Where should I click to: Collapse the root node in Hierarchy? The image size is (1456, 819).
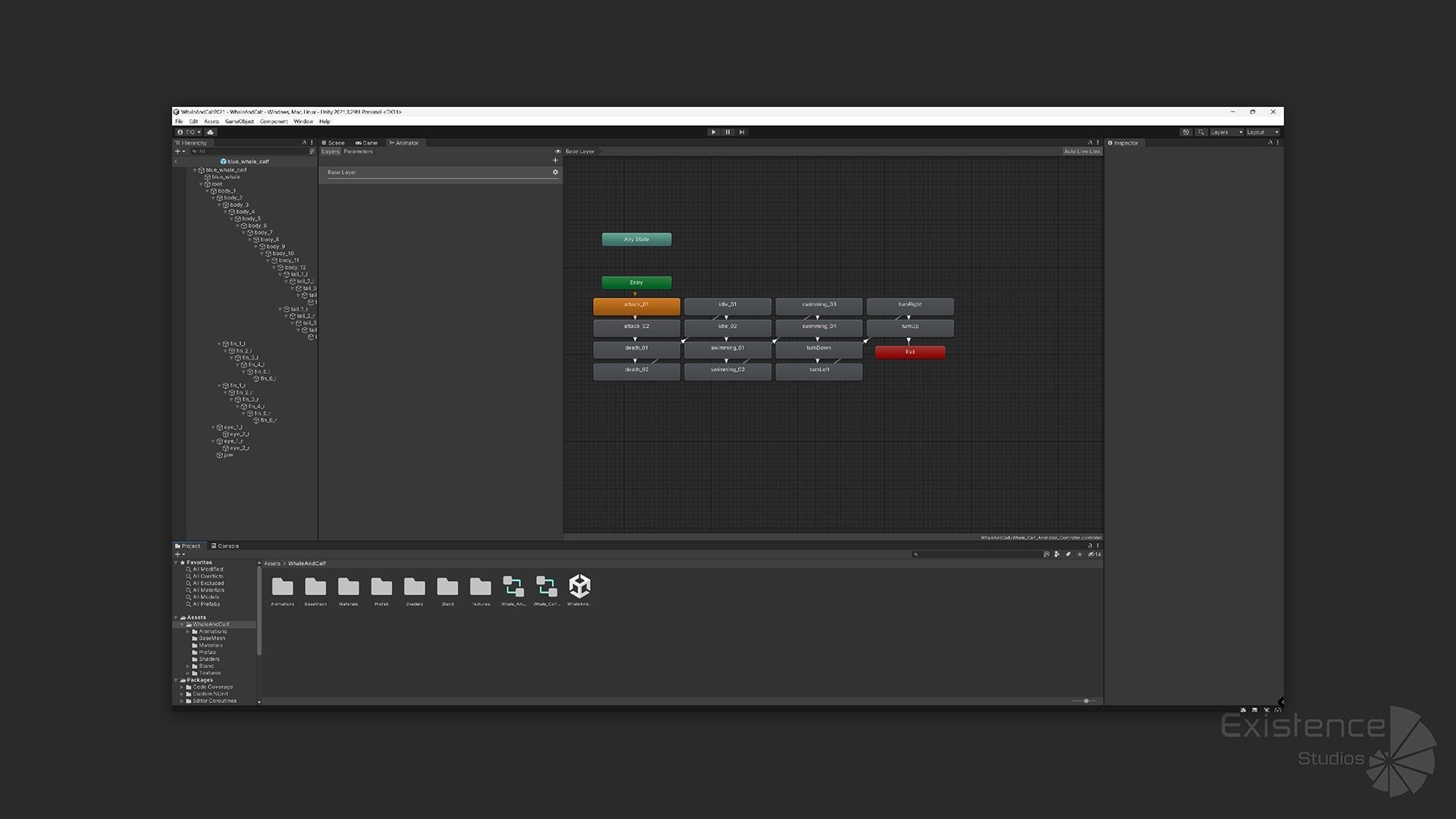202,184
